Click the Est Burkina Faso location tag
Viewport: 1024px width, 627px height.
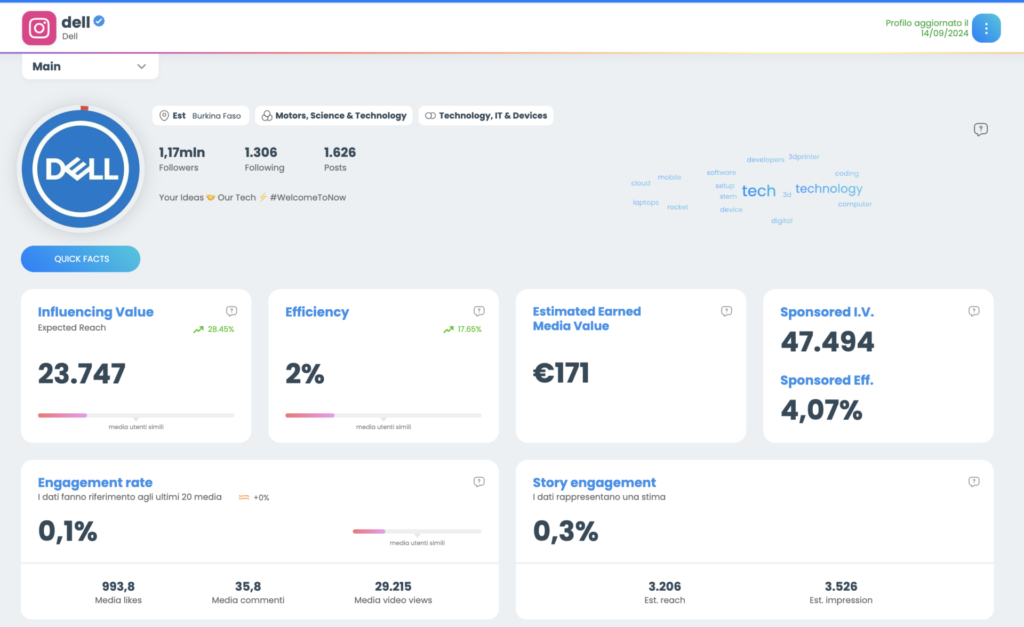[x=200, y=116]
